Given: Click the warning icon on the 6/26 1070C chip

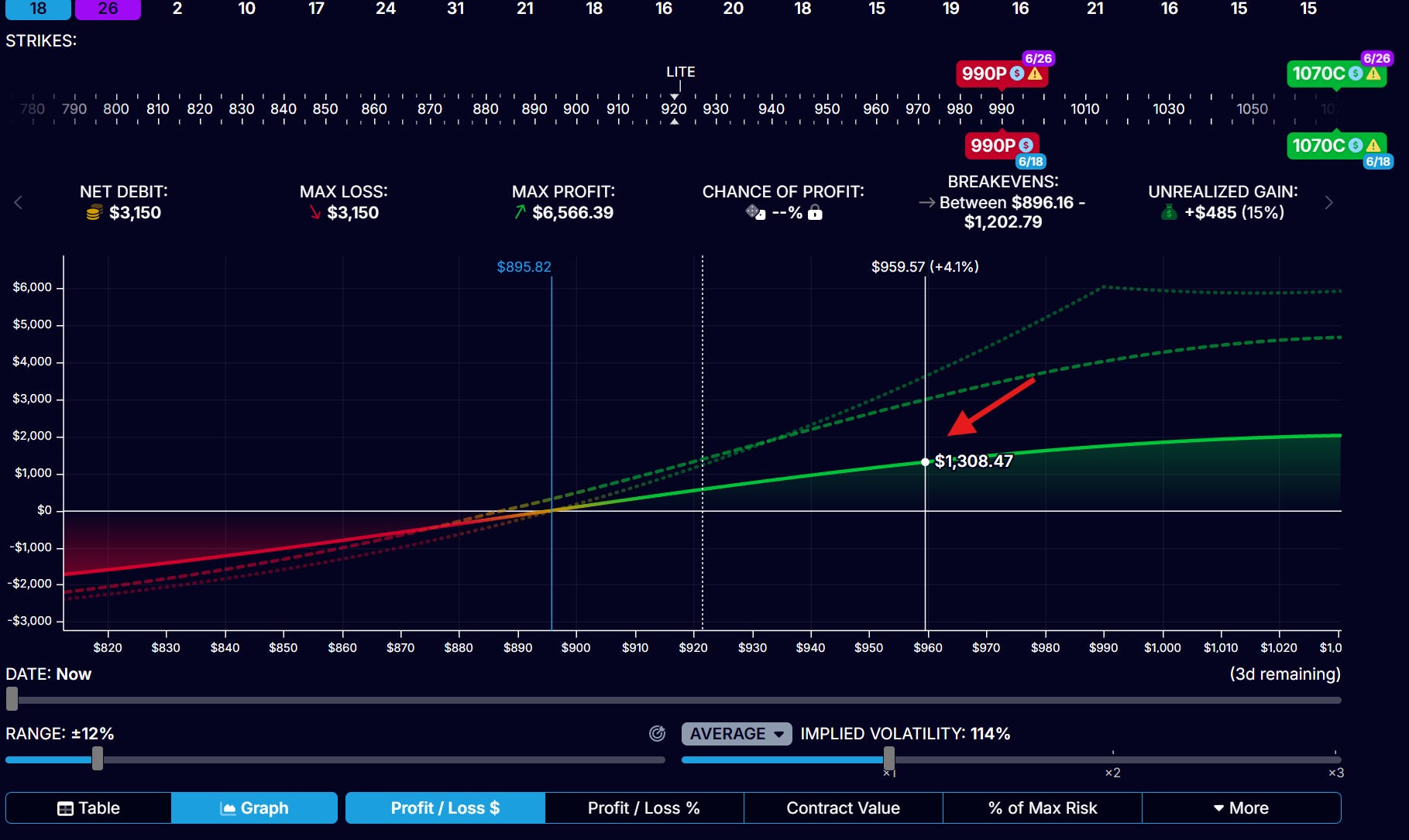Looking at the screenshot, I should pos(1373,74).
